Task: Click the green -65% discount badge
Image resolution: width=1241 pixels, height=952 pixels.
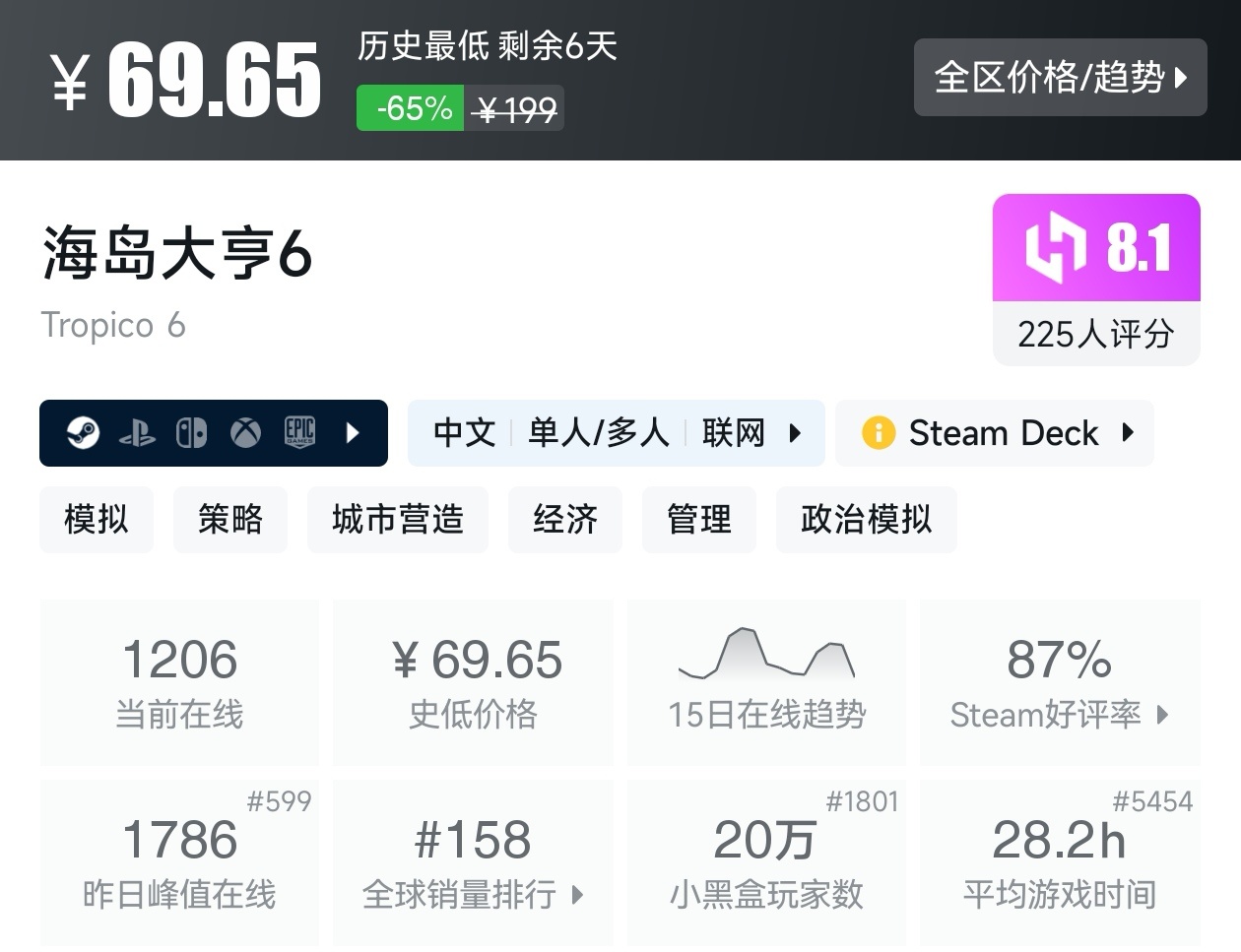Action: click(x=414, y=108)
